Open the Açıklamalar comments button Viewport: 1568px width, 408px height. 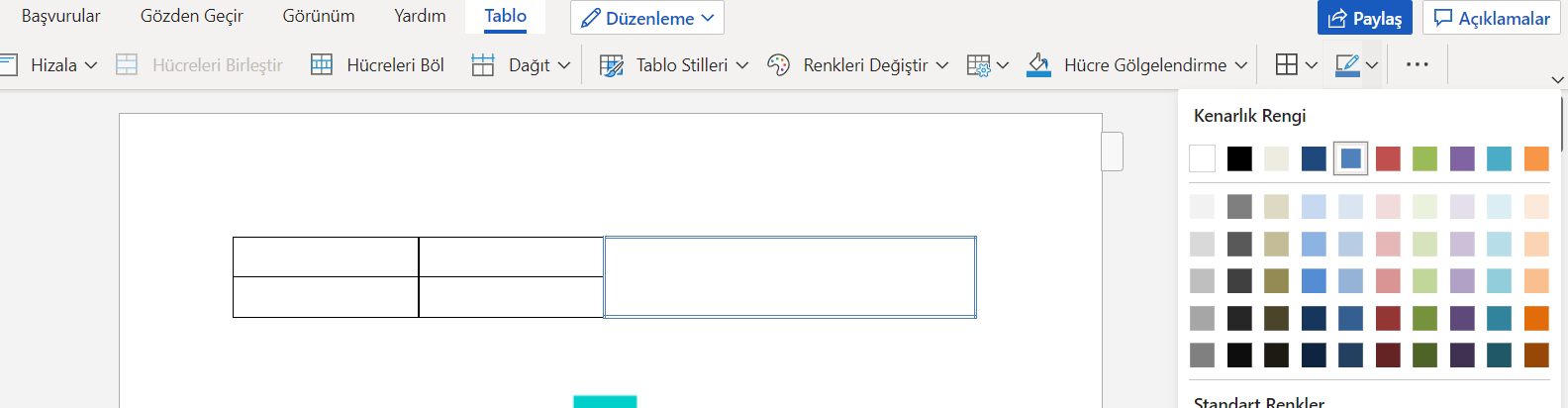pos(1492,18)
